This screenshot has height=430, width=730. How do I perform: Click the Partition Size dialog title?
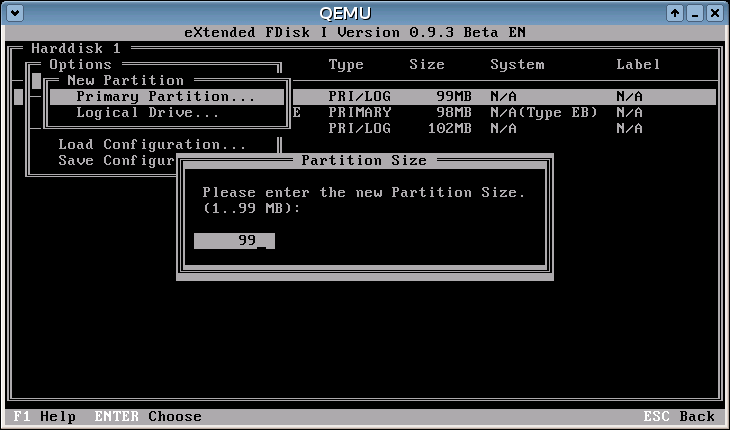(x=363, y=161)
